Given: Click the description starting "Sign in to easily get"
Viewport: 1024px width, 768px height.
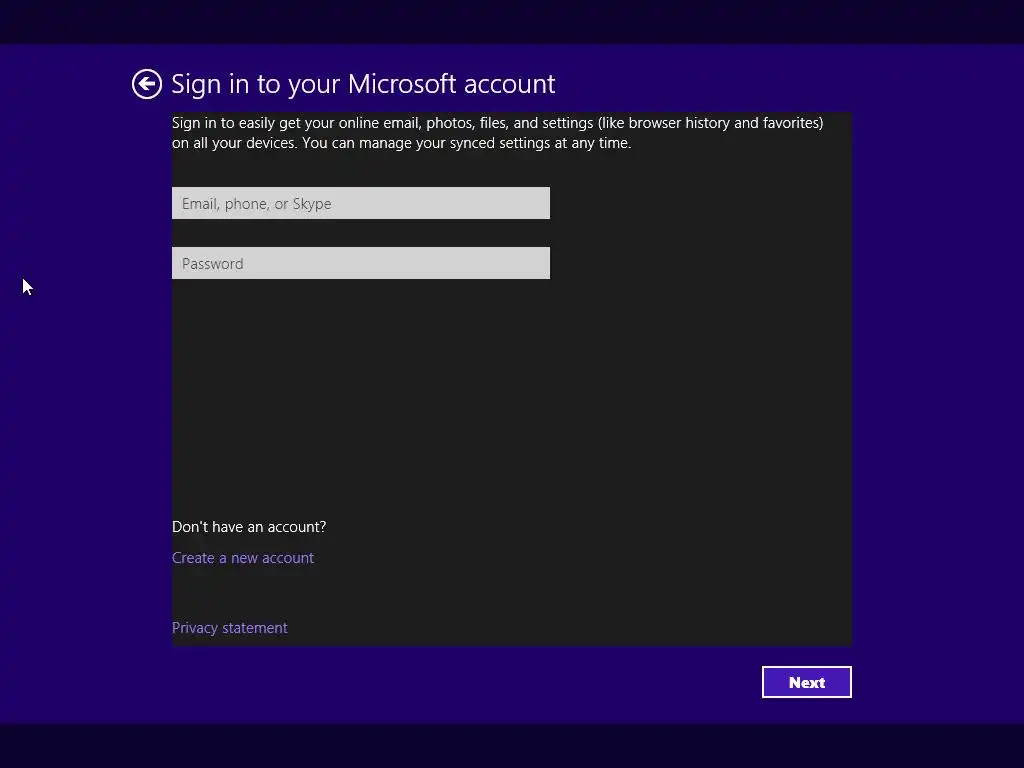Looking at the screenshot, I should [498, 133].
